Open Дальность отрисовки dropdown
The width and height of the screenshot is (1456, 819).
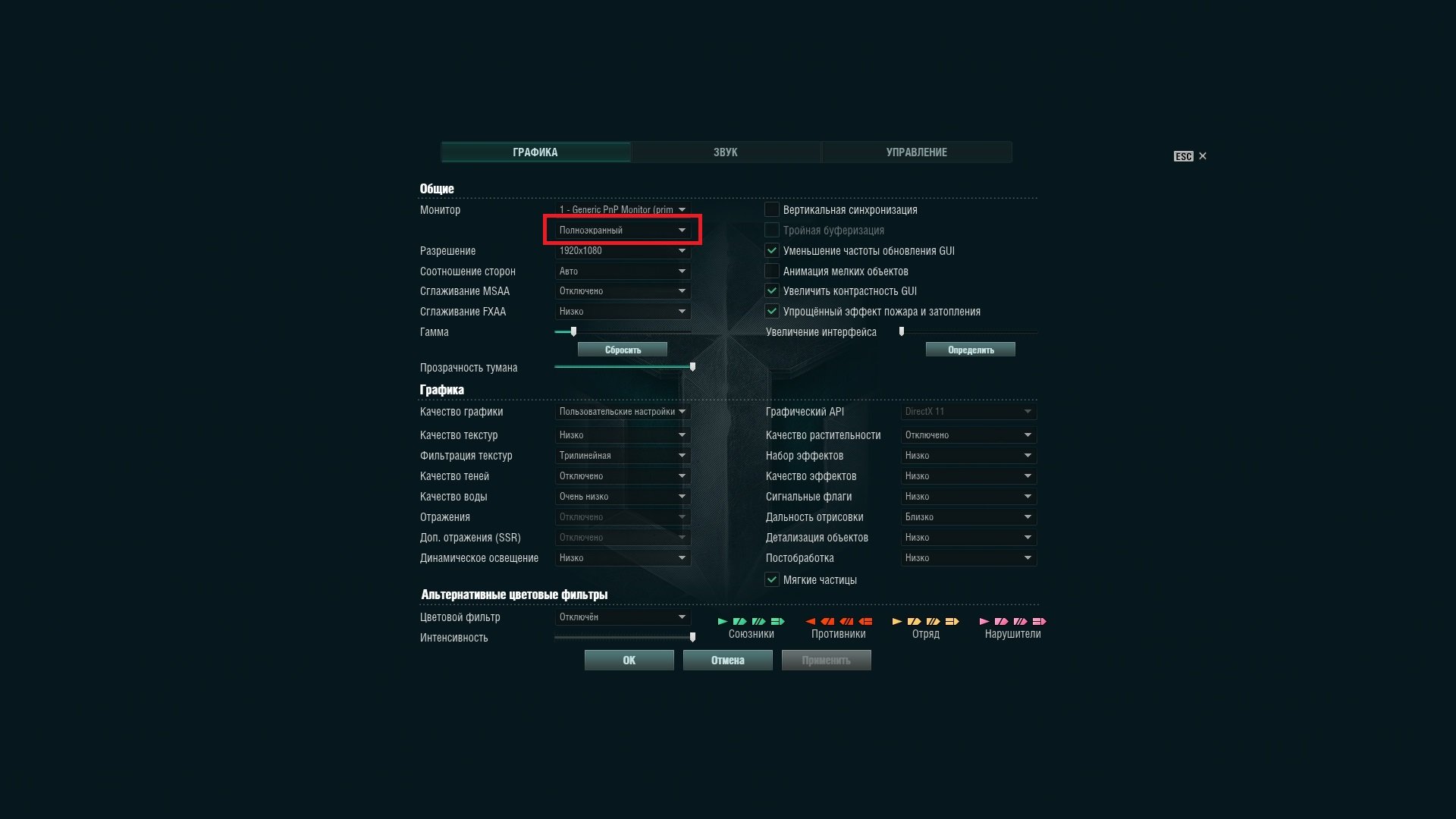(x=968, y=517)
